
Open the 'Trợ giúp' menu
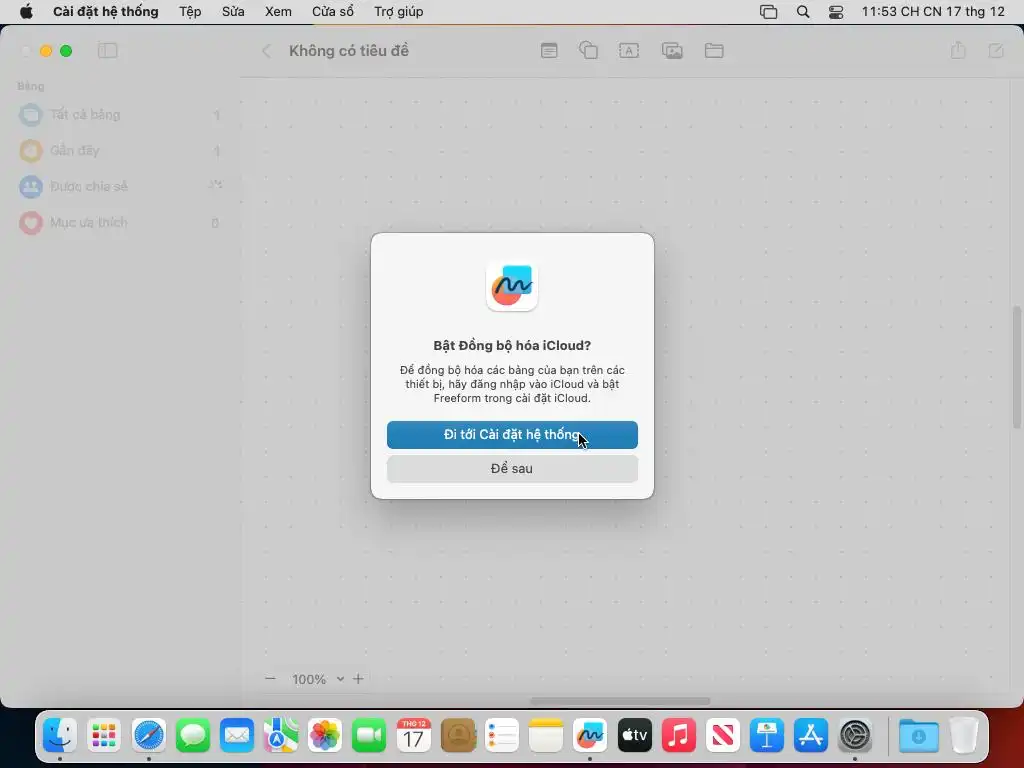398,12
